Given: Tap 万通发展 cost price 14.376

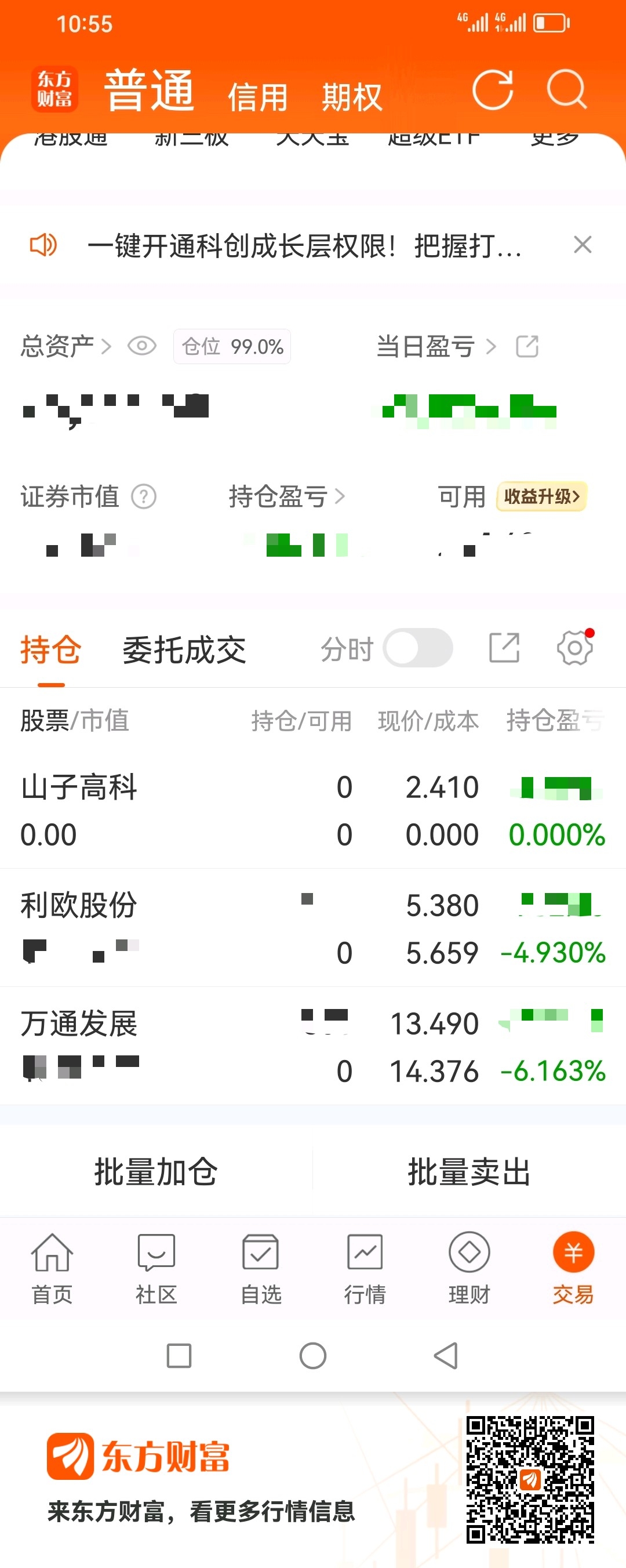Looking at the screenshot, I should pyautogui.click(x=434, y=1070).
